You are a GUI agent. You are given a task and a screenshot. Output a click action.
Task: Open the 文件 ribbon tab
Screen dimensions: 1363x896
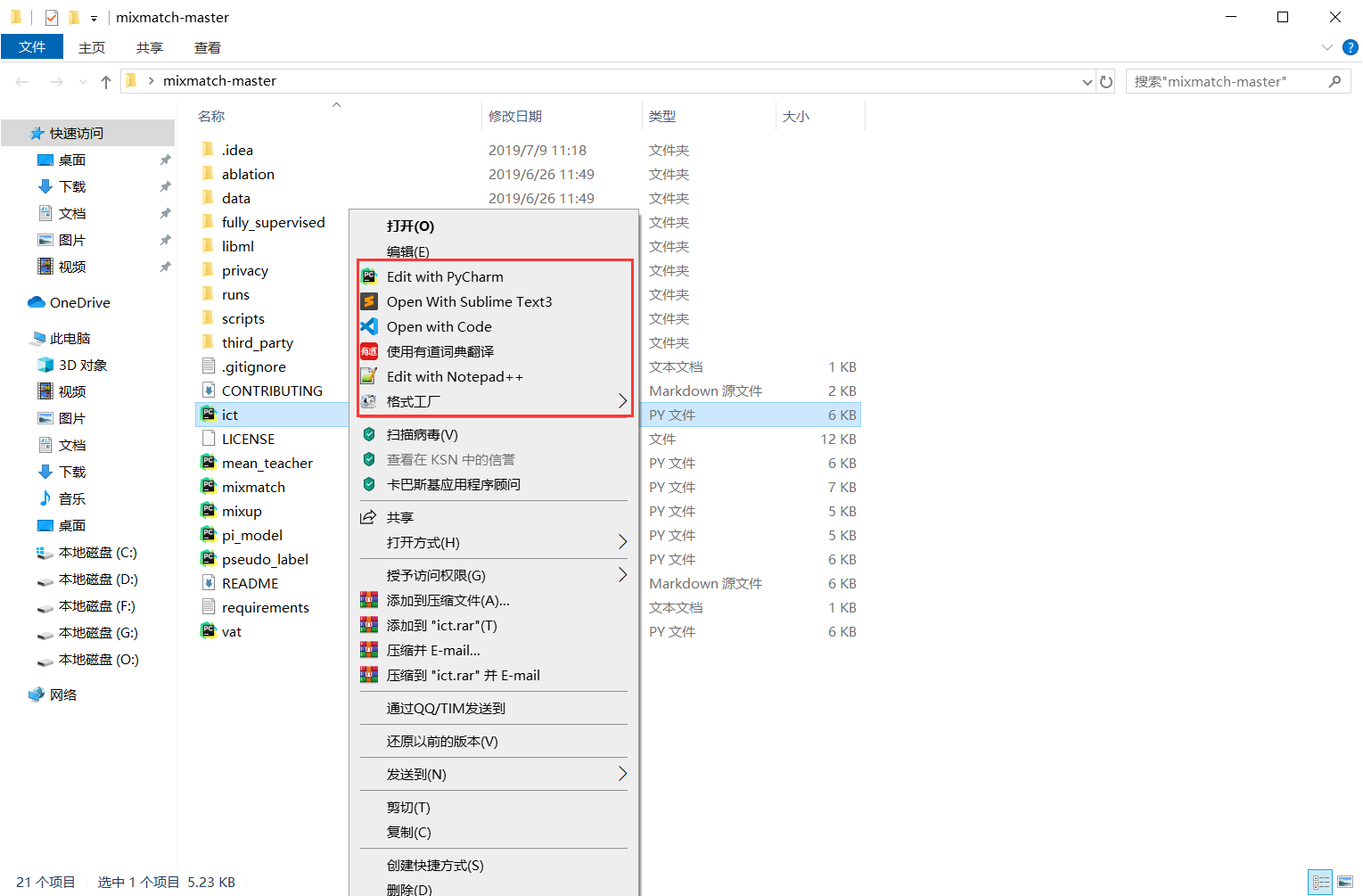pos(32,47)
